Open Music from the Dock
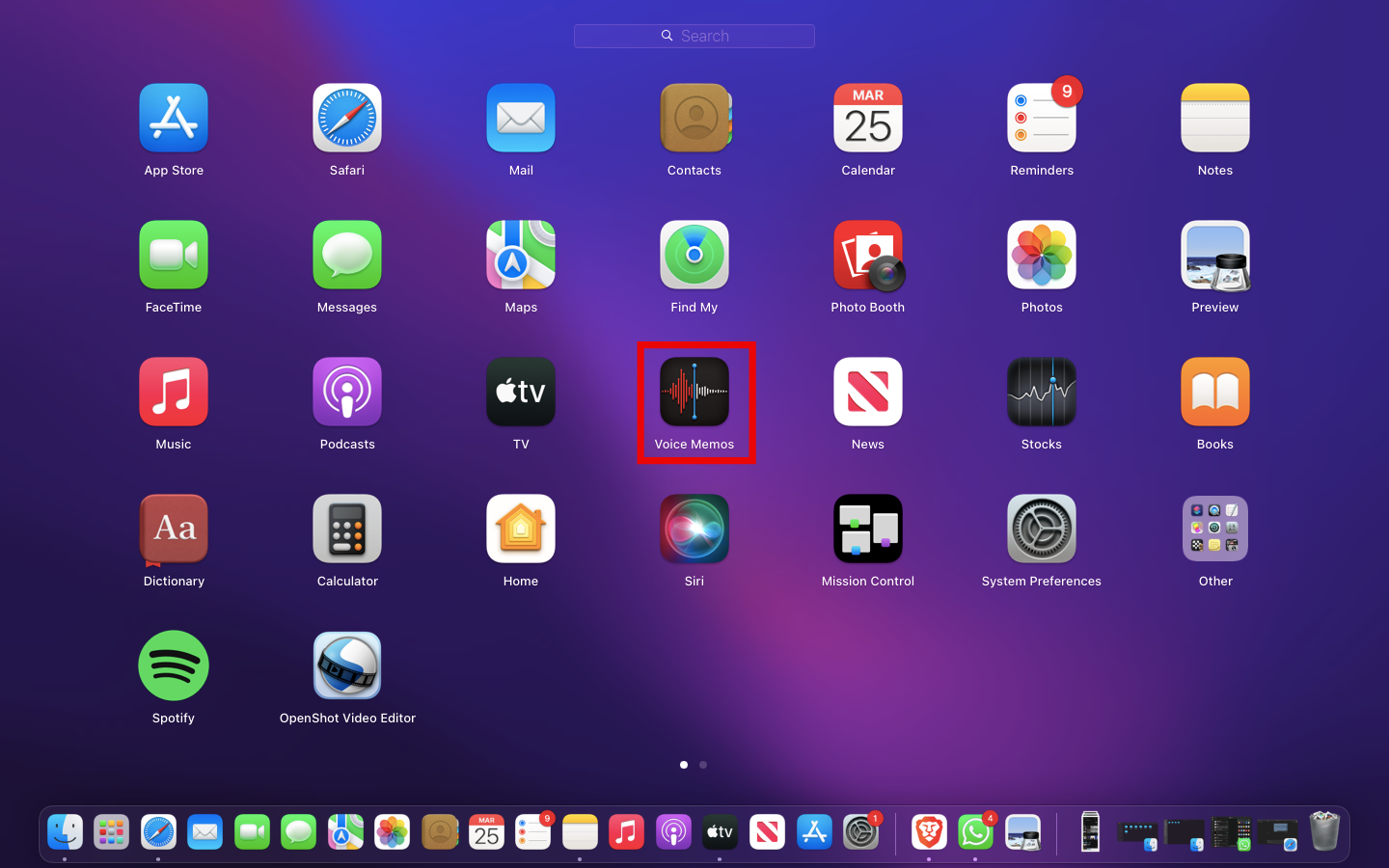Screen dimensions: 1389x868 [x=626, y=832]
